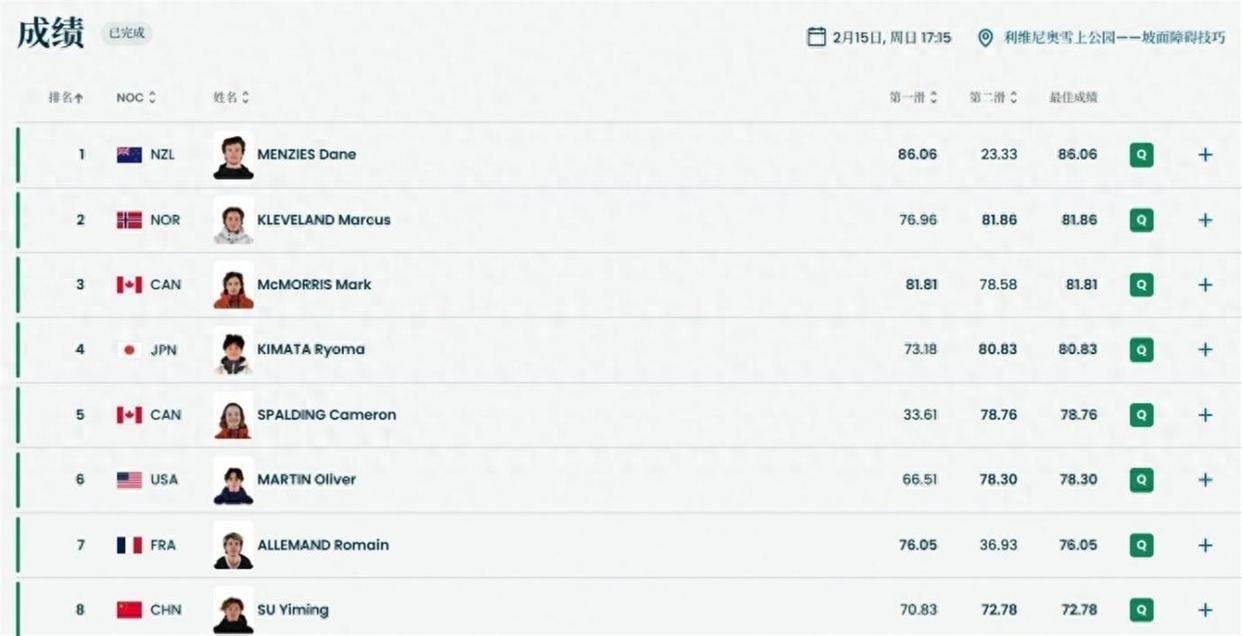Click the 已完成 status badge
1242x636 pixels.
pos(127,33)
